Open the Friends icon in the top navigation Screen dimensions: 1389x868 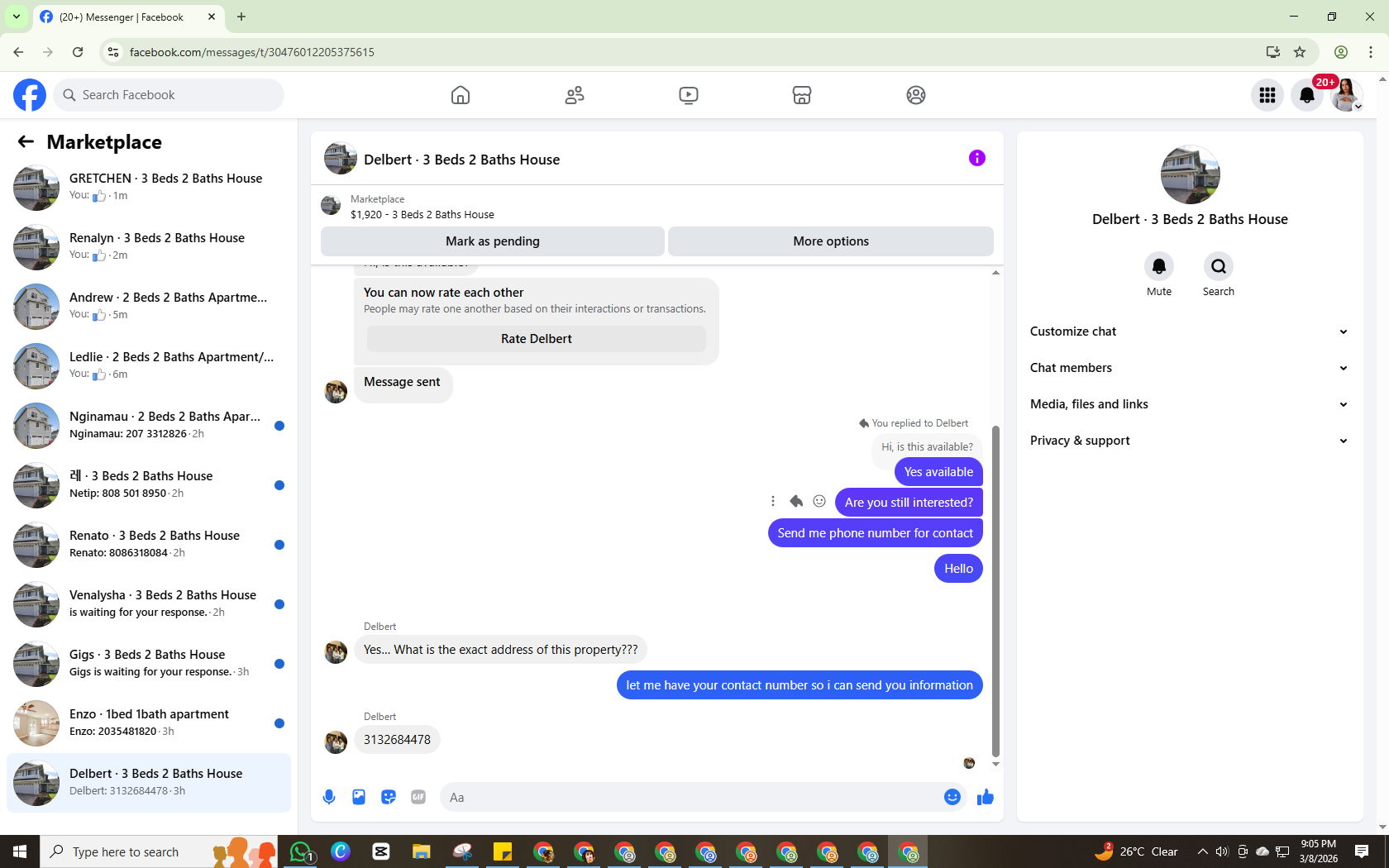[575, 95]
